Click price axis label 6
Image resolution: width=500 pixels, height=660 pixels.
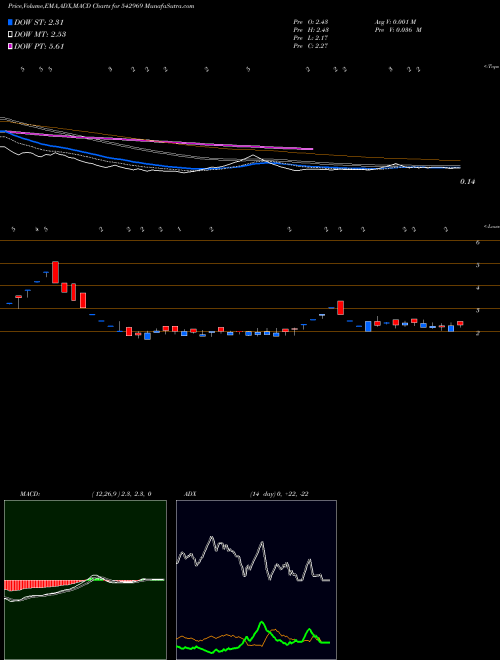(478, 242)
